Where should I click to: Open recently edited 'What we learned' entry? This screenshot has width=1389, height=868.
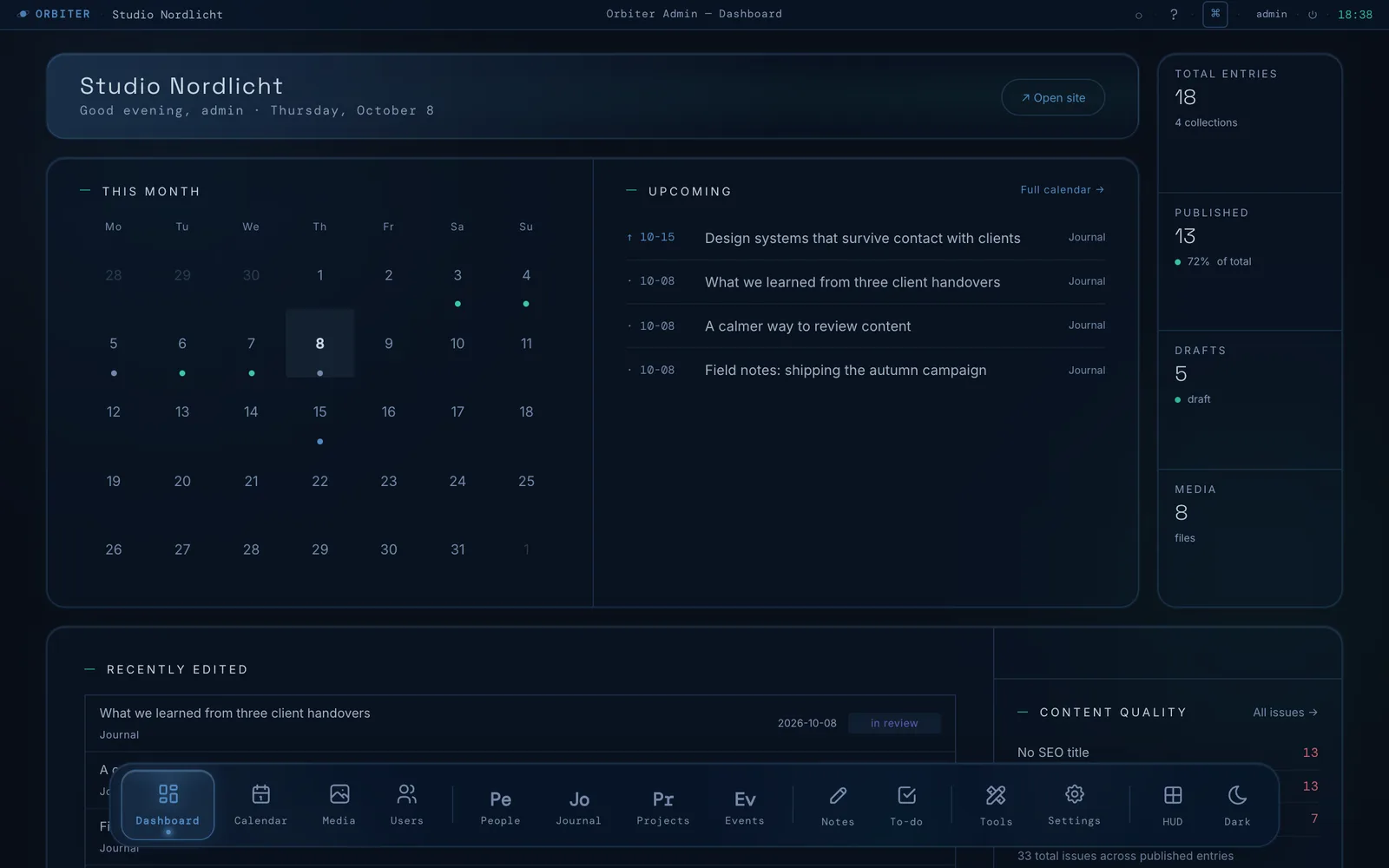[x=520, y=723]
